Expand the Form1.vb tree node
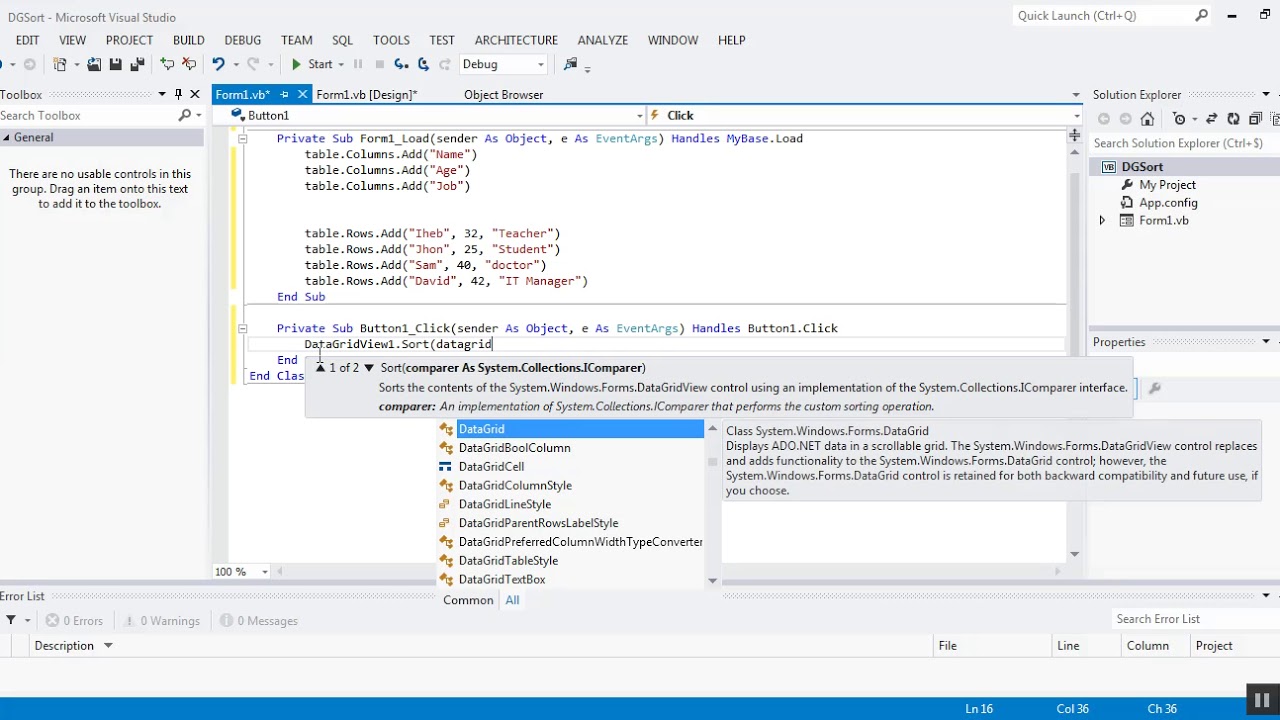 tap(1102, 220)
